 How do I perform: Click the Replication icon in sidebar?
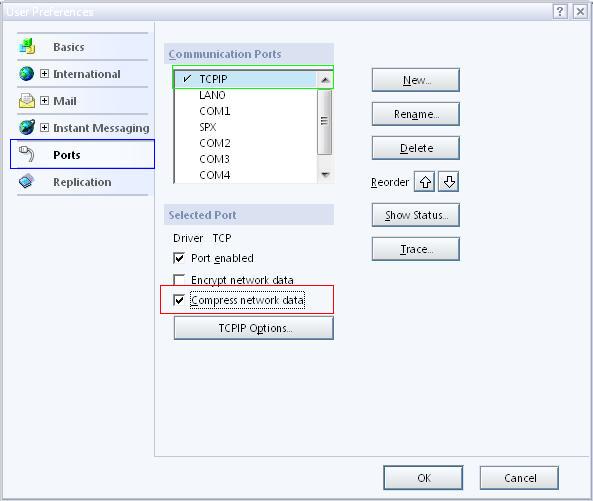26,181
